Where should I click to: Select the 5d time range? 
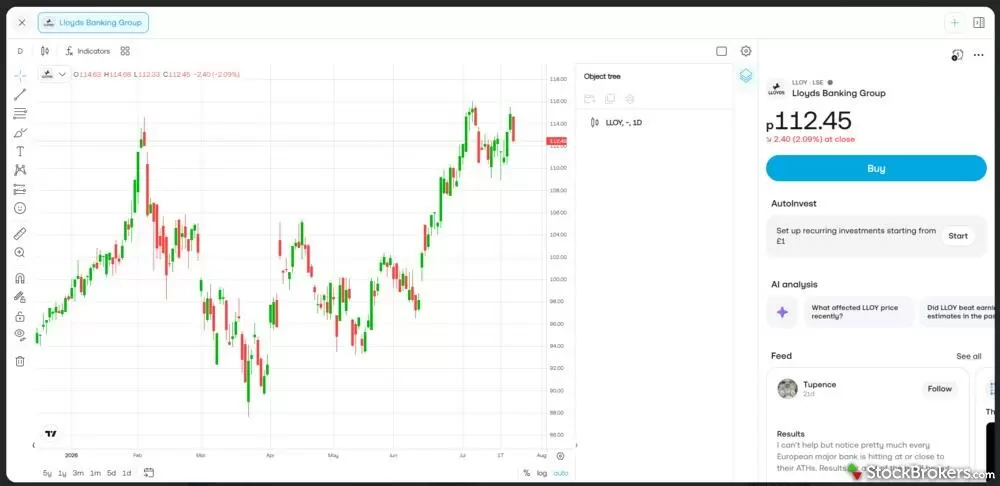(111, 473)
